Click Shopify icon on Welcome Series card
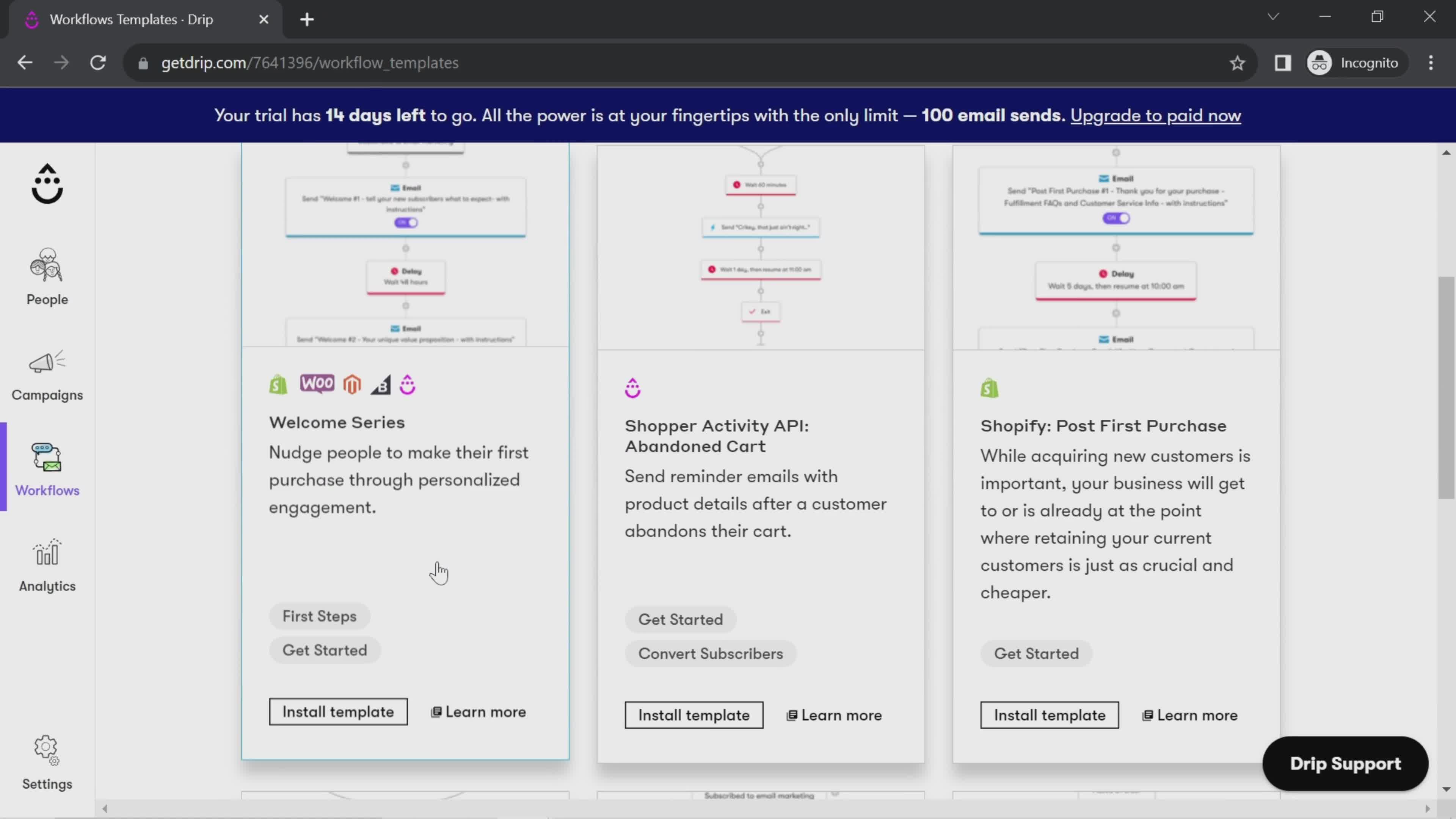 (278, 385)
